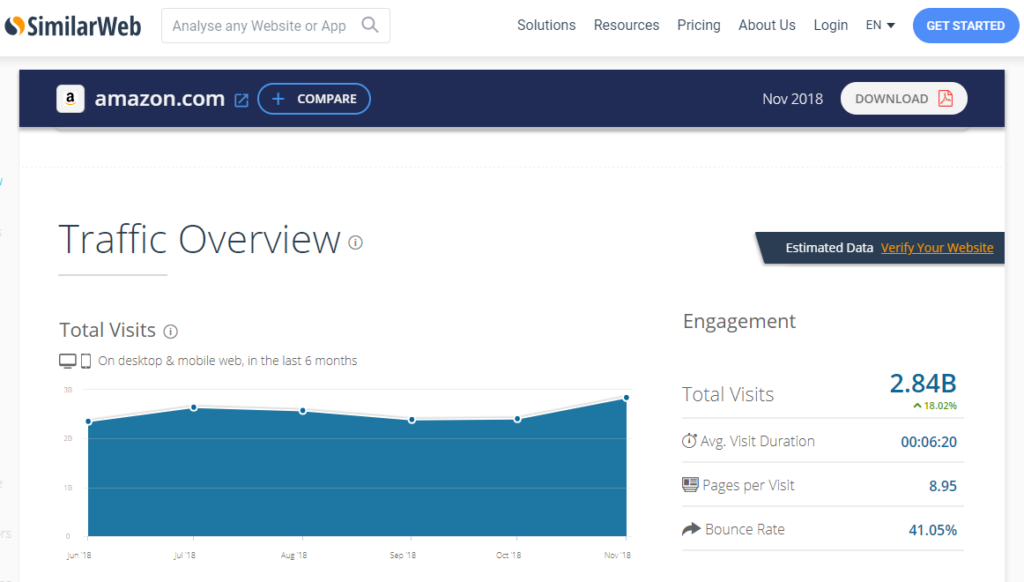Click the 2.84B total visits value

pyautogui.click(x=923, y=383)
